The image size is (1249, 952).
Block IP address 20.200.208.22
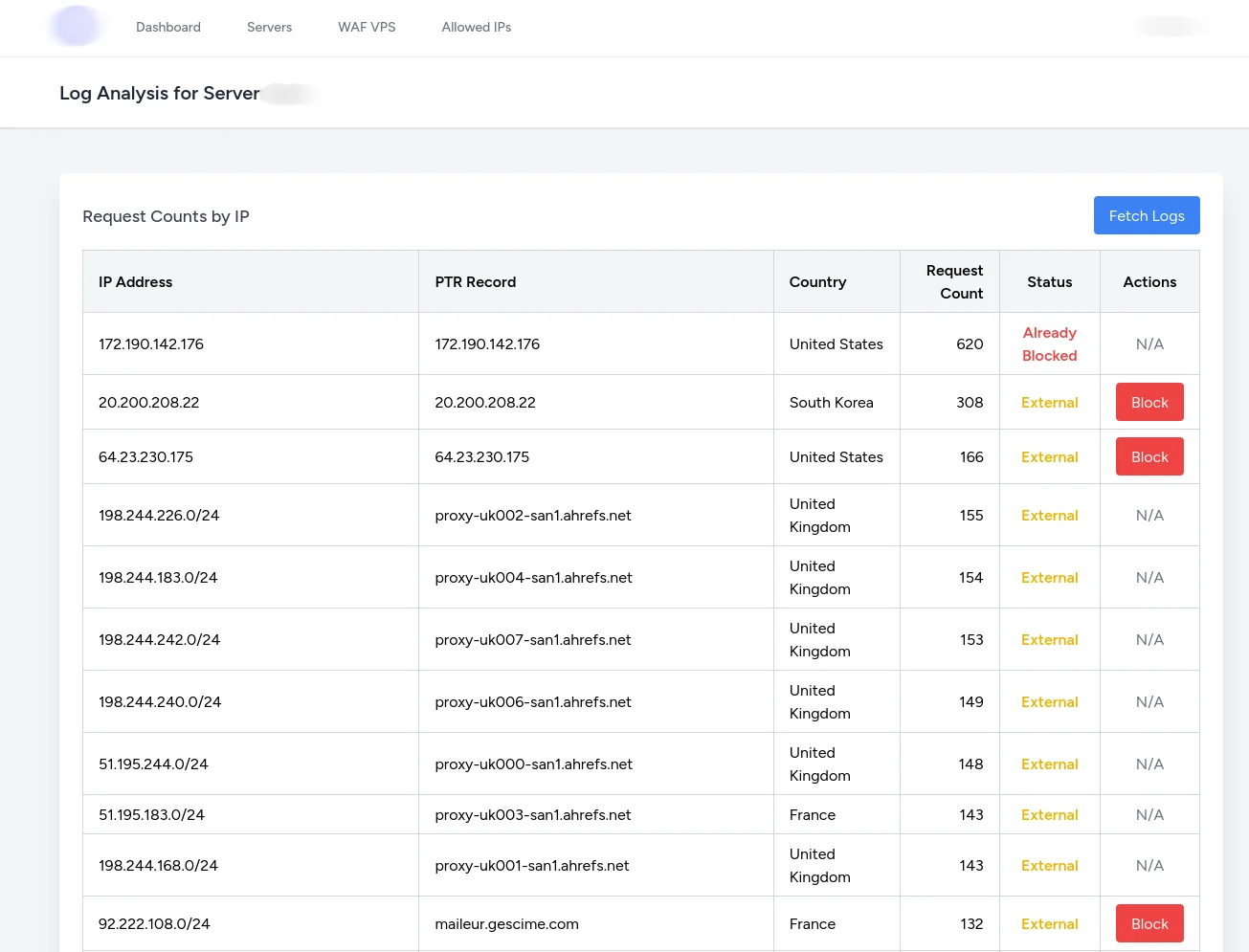point(1149,402)
